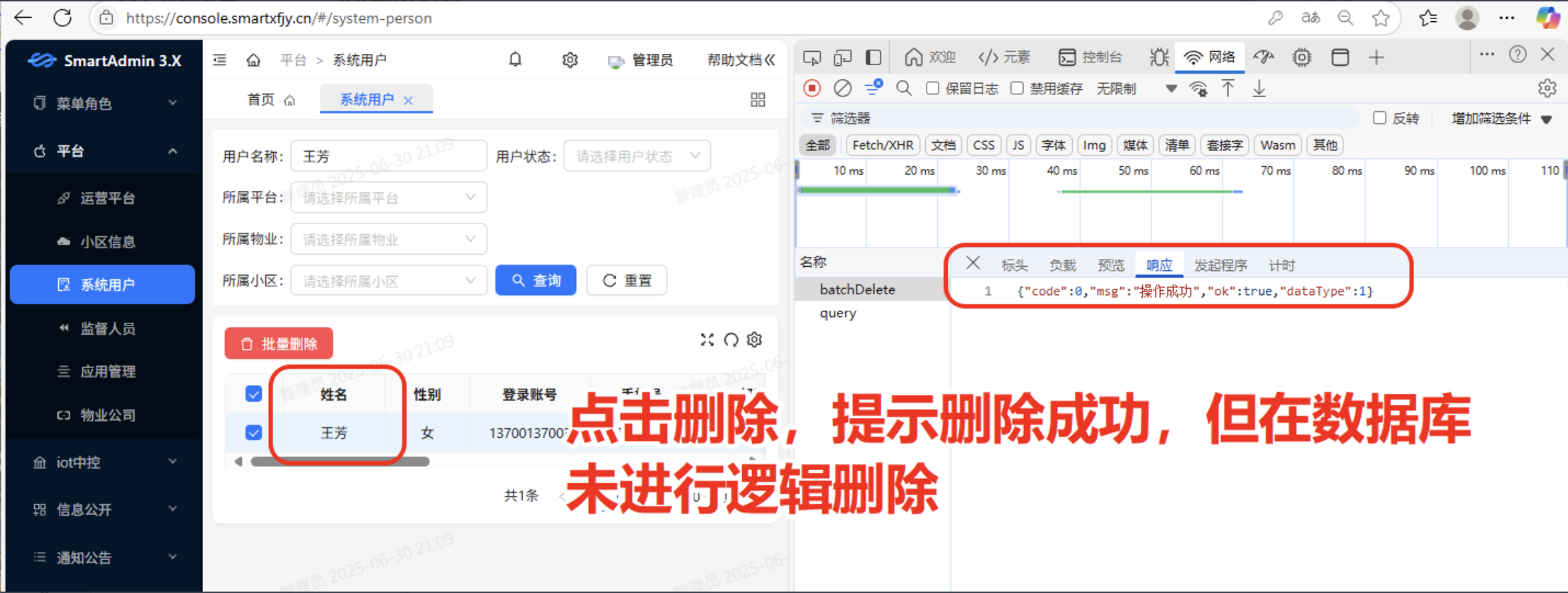Open the 所属小区 dropdown

point(389,281)
